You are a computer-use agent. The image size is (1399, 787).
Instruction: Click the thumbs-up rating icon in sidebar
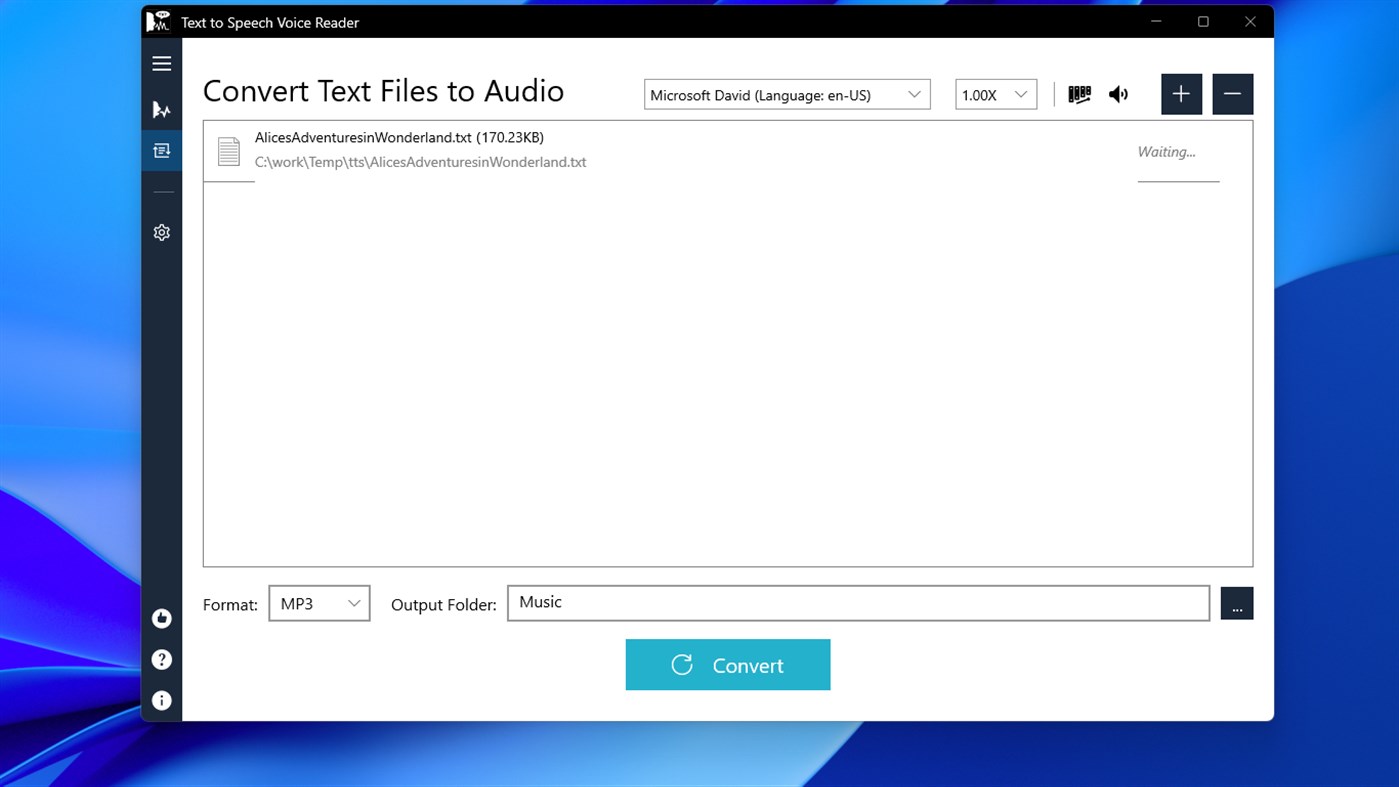pyautogui.click(x=161, y=619)
